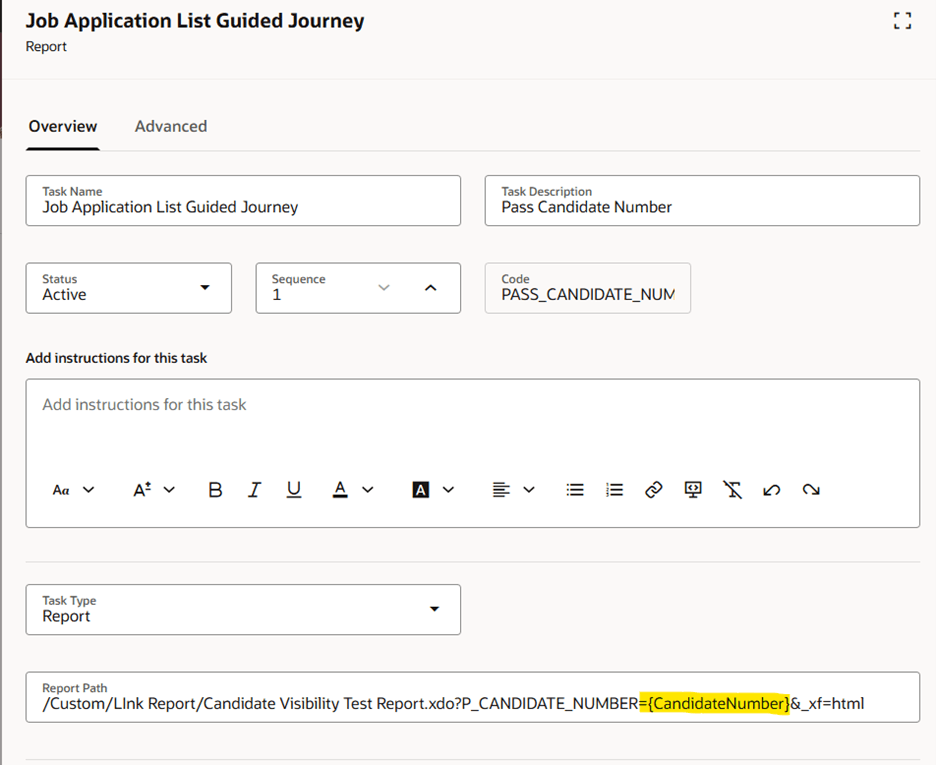Expand panel with the fullscreen icon
This screenshot has width=936, height=765.
click(903, 21)
